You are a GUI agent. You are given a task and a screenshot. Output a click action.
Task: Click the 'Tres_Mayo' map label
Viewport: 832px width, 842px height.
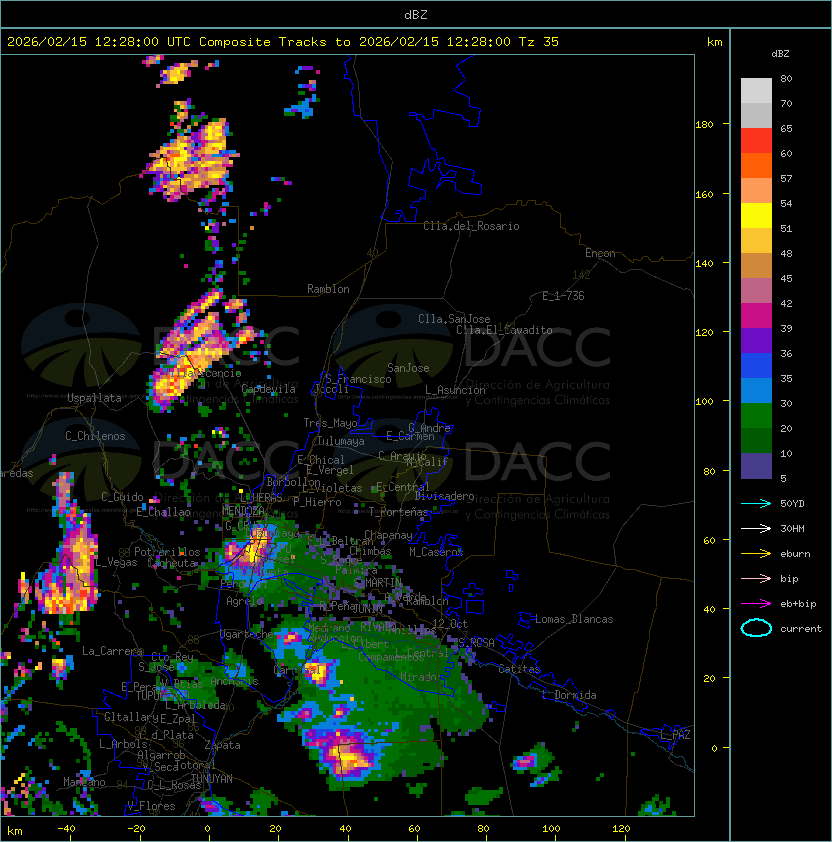(330, 423)
